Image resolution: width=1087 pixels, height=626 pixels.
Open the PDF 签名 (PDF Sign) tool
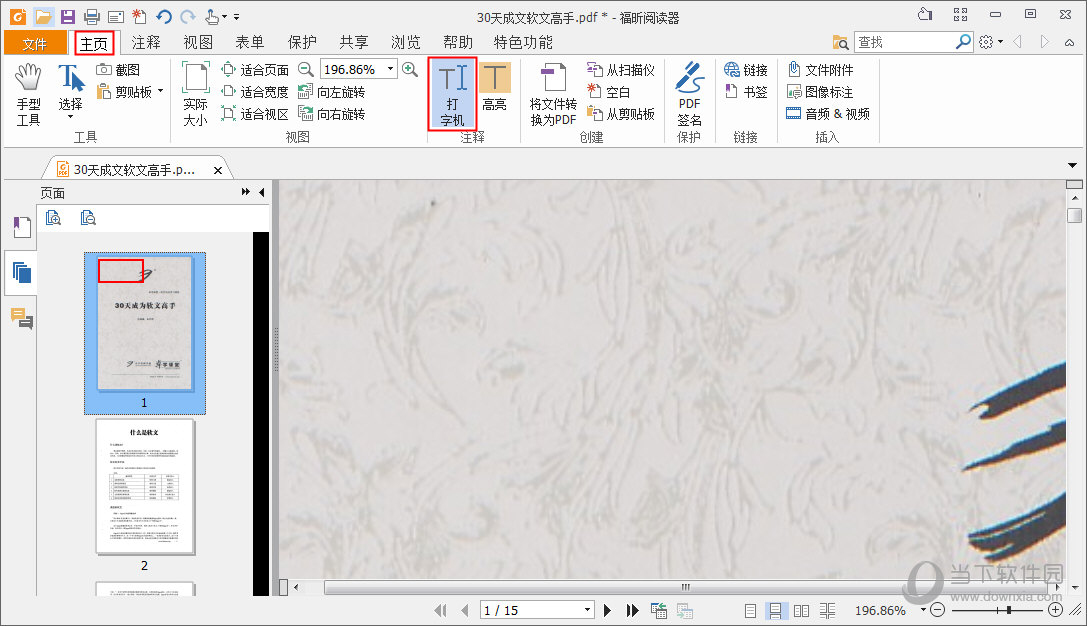coord(690,94)
